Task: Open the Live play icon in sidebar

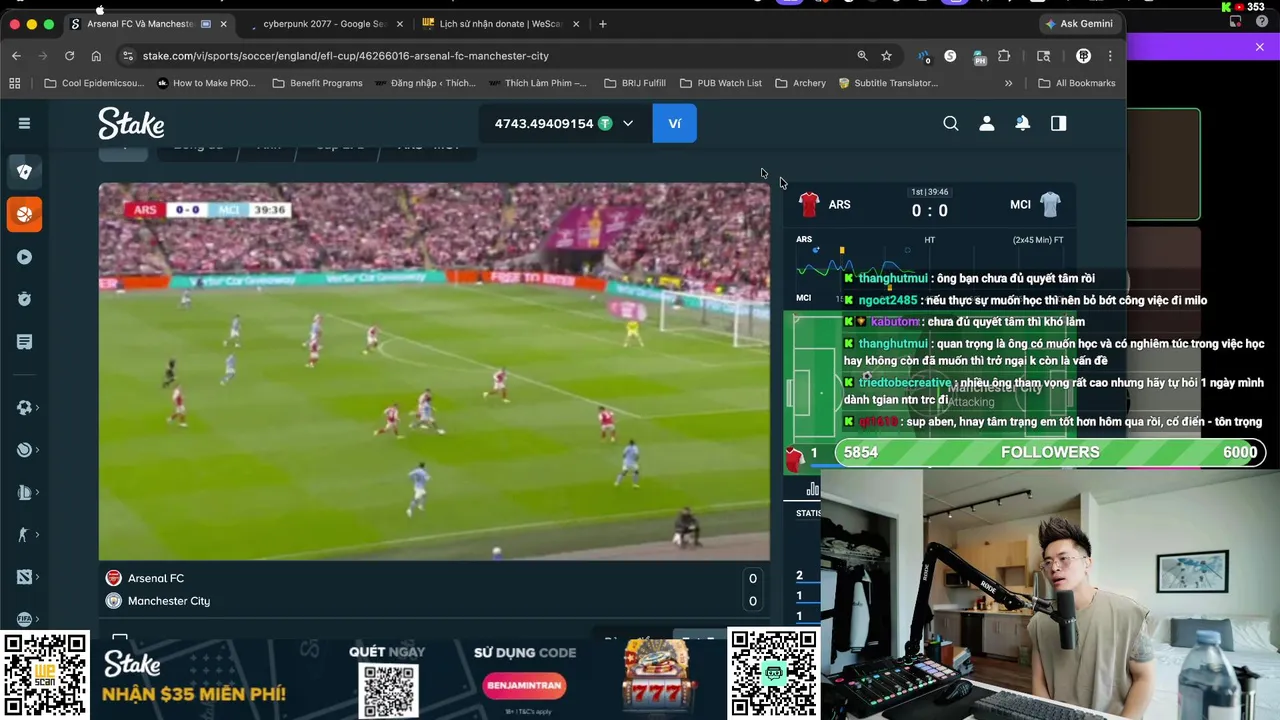Action: tap(24, 257)
